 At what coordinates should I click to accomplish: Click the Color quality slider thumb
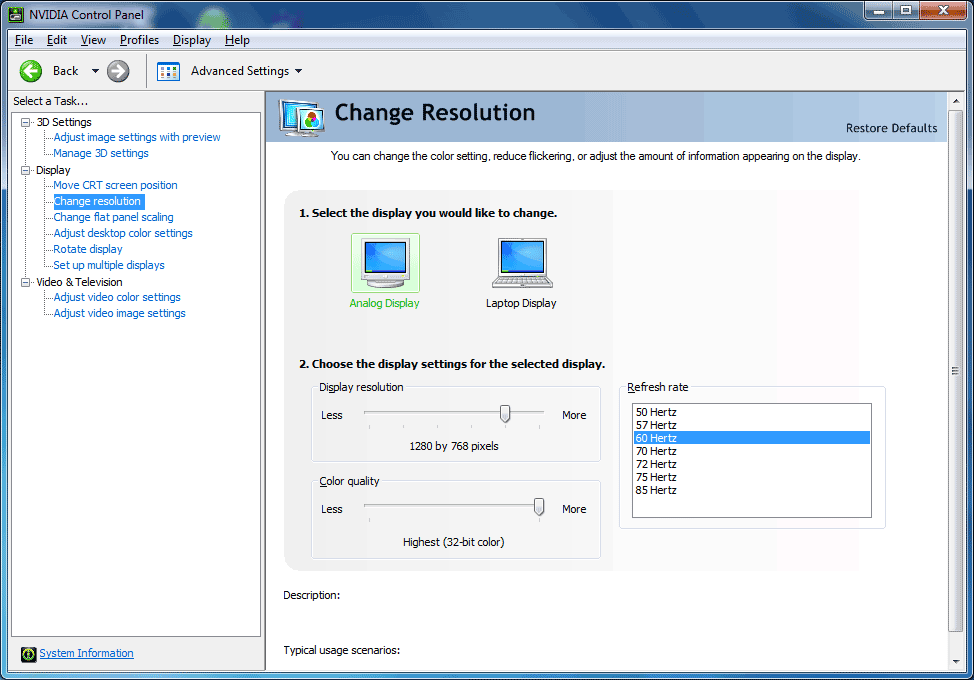coord(539,507)
